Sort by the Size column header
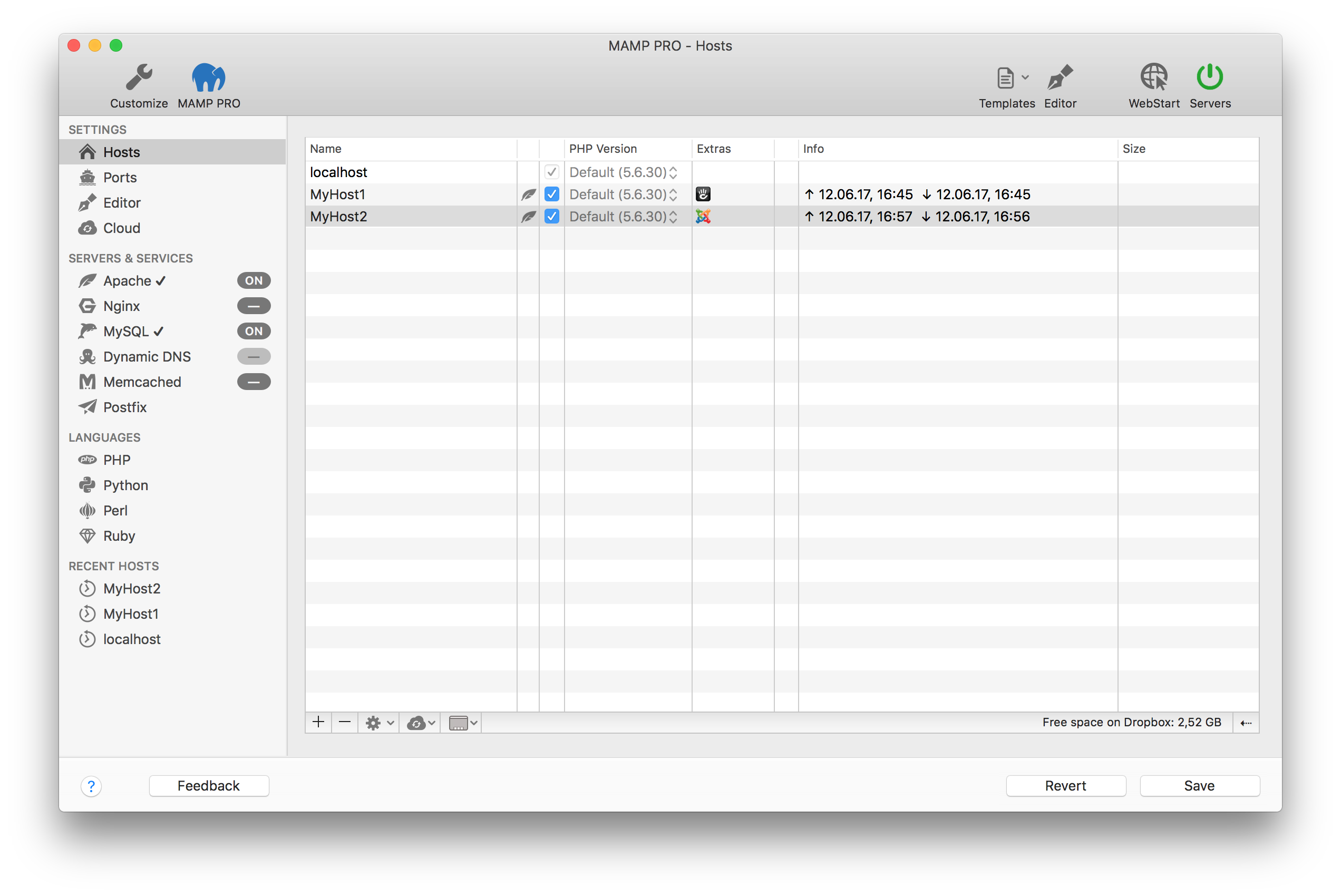Viewport: 1341px width, 896px height. (1188, 149)
